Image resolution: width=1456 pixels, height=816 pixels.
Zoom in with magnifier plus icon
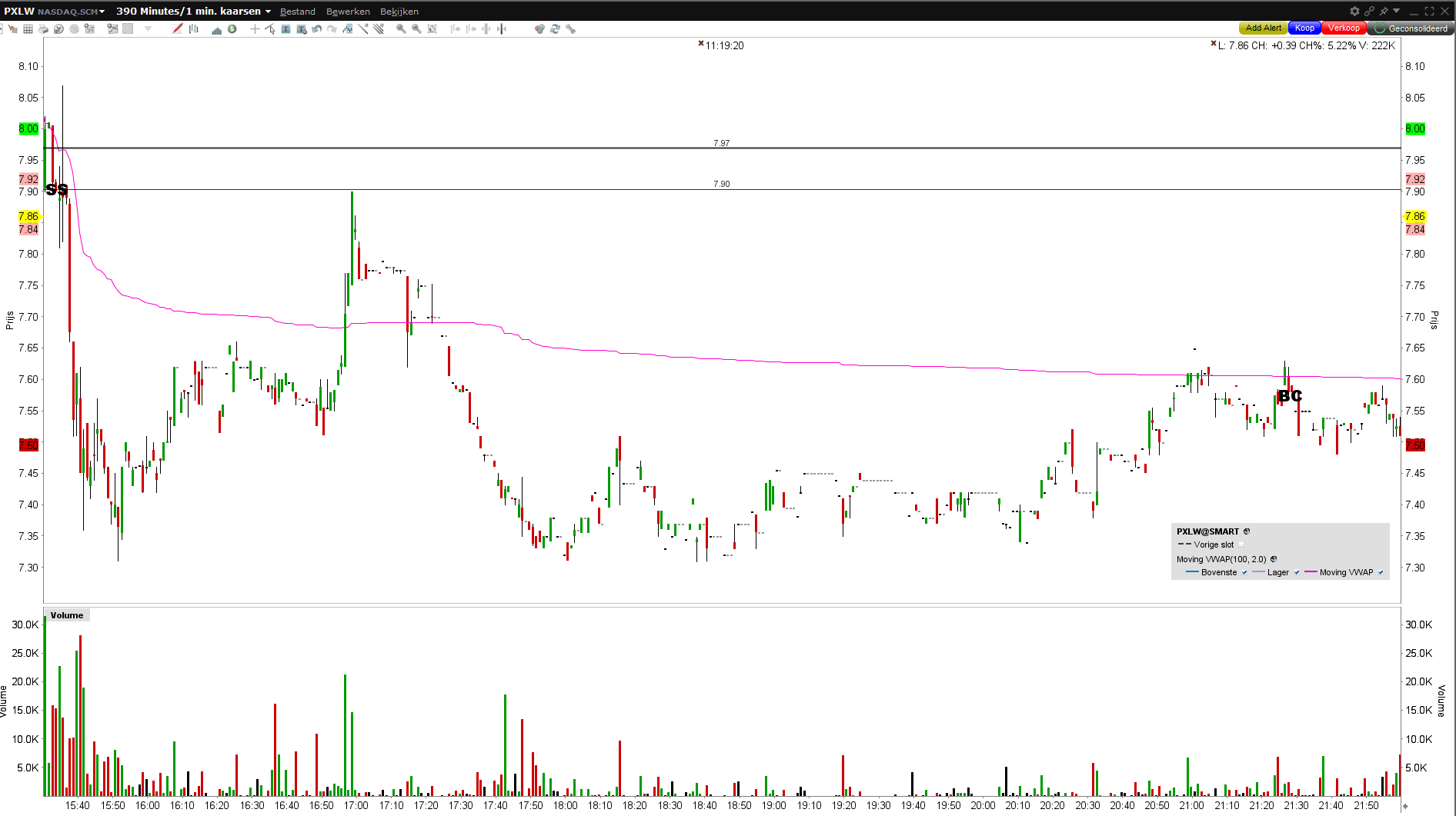coord(401,28)
